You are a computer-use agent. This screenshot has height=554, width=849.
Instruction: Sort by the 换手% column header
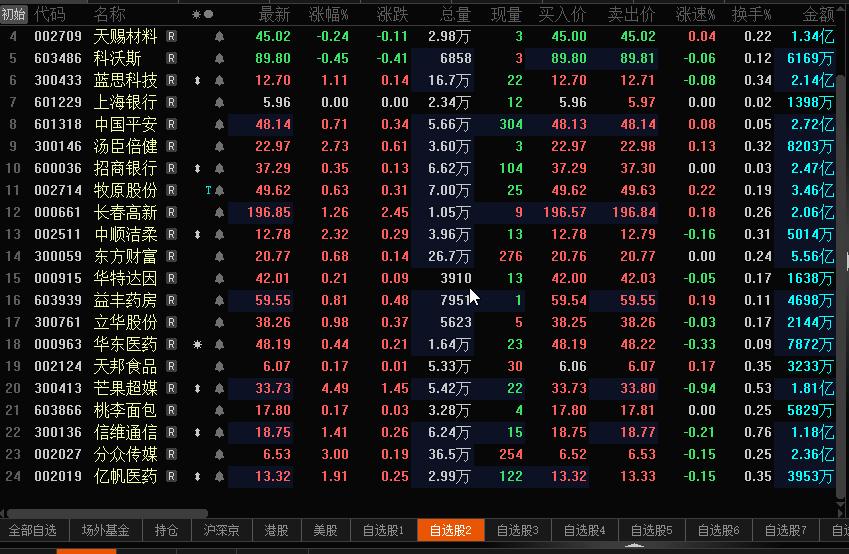752,15
